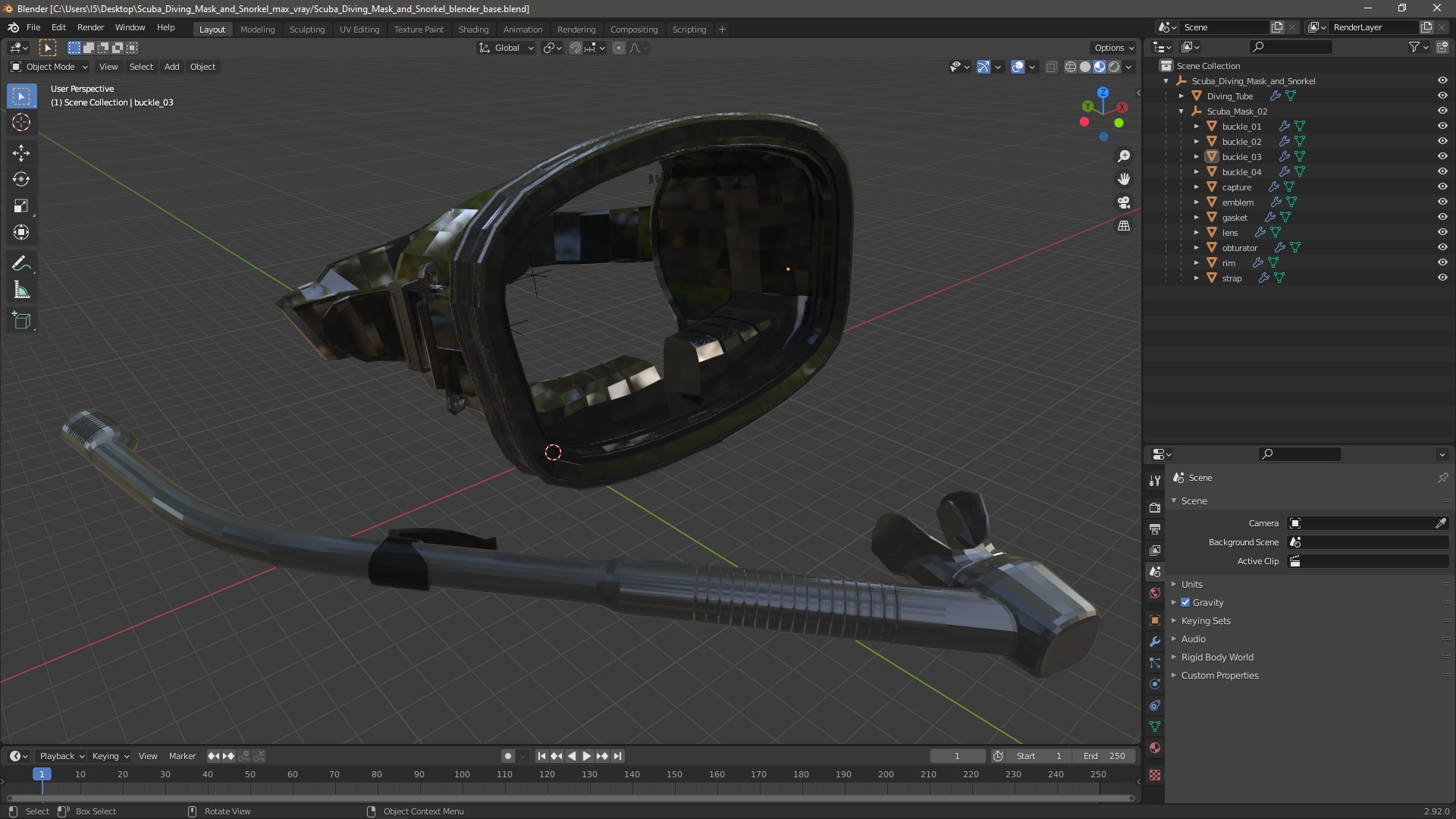Image resolution: width=1456 pixels, height=819 pixels.
Task: Click the End frame 250 field
Action: (x=1104, y=756)
